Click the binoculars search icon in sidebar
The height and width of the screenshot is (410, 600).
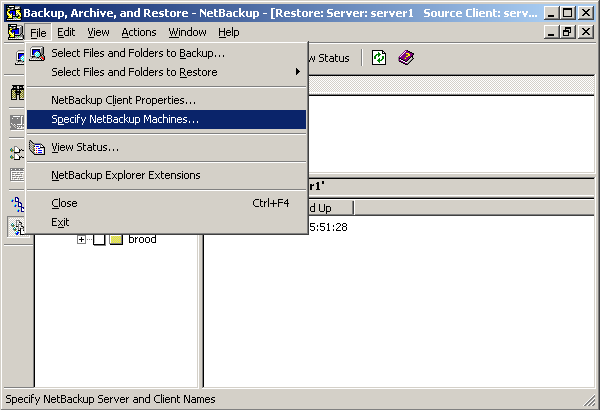point(17,93)
